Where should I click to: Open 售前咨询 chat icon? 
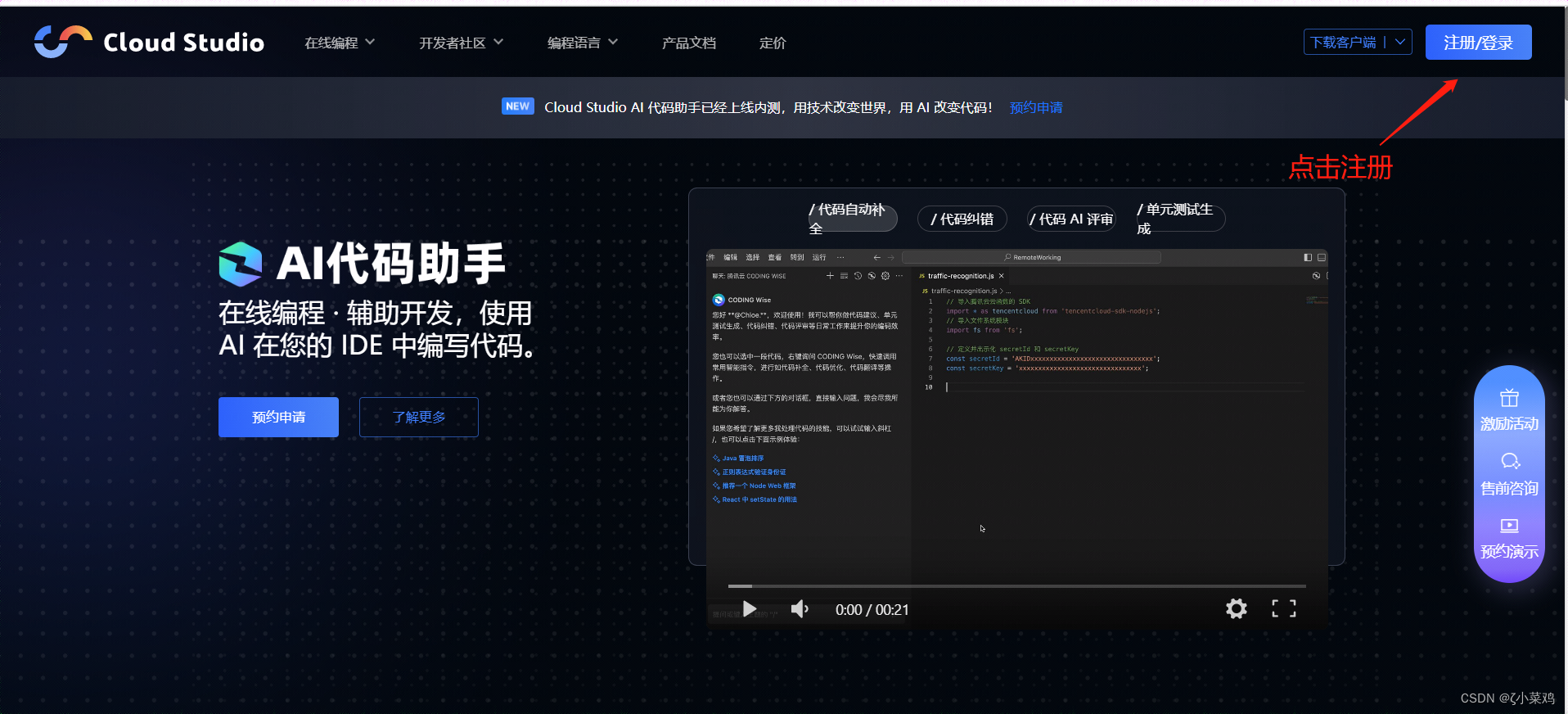(1509, 462)
